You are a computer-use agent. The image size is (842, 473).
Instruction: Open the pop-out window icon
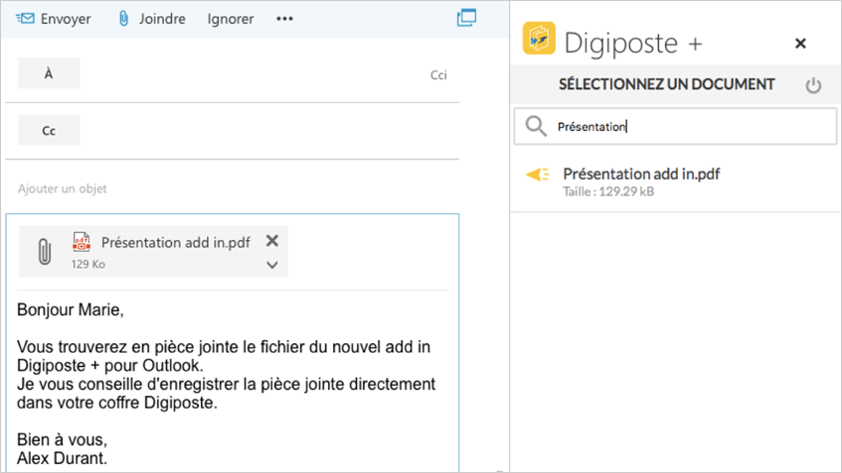click(466, 18)
